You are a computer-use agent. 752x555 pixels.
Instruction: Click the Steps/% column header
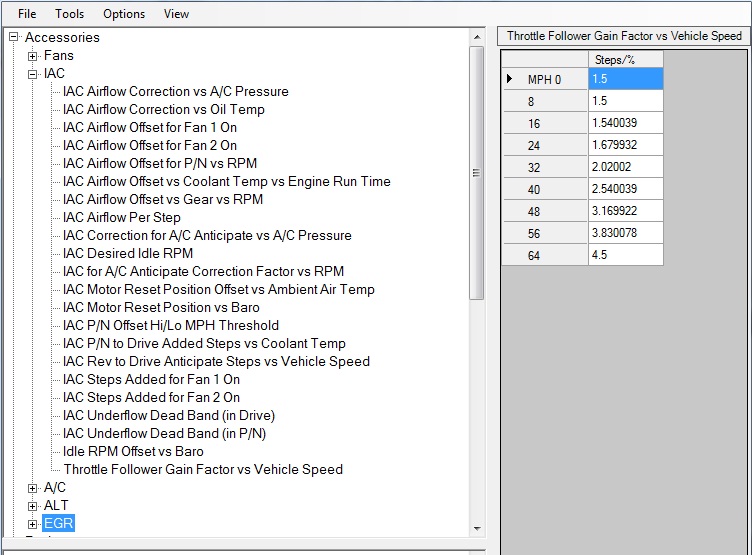tap(625, 59)
